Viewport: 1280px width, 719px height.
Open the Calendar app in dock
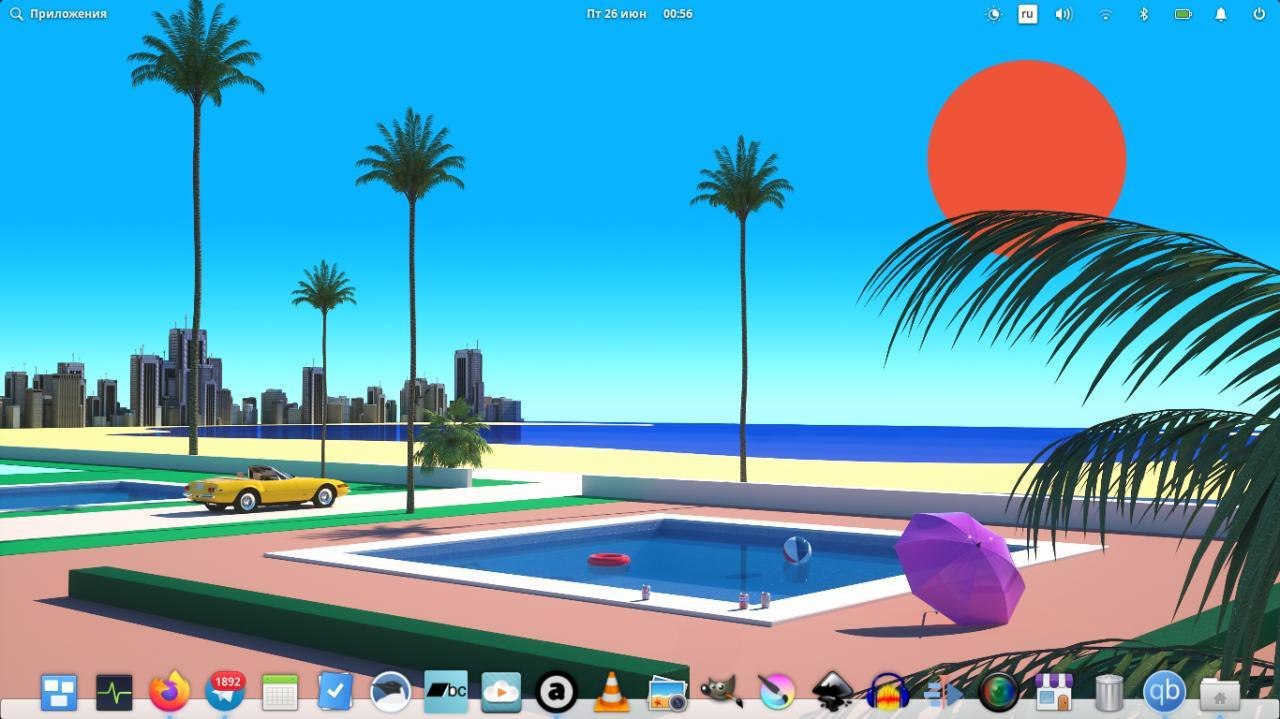coord(280,691)
